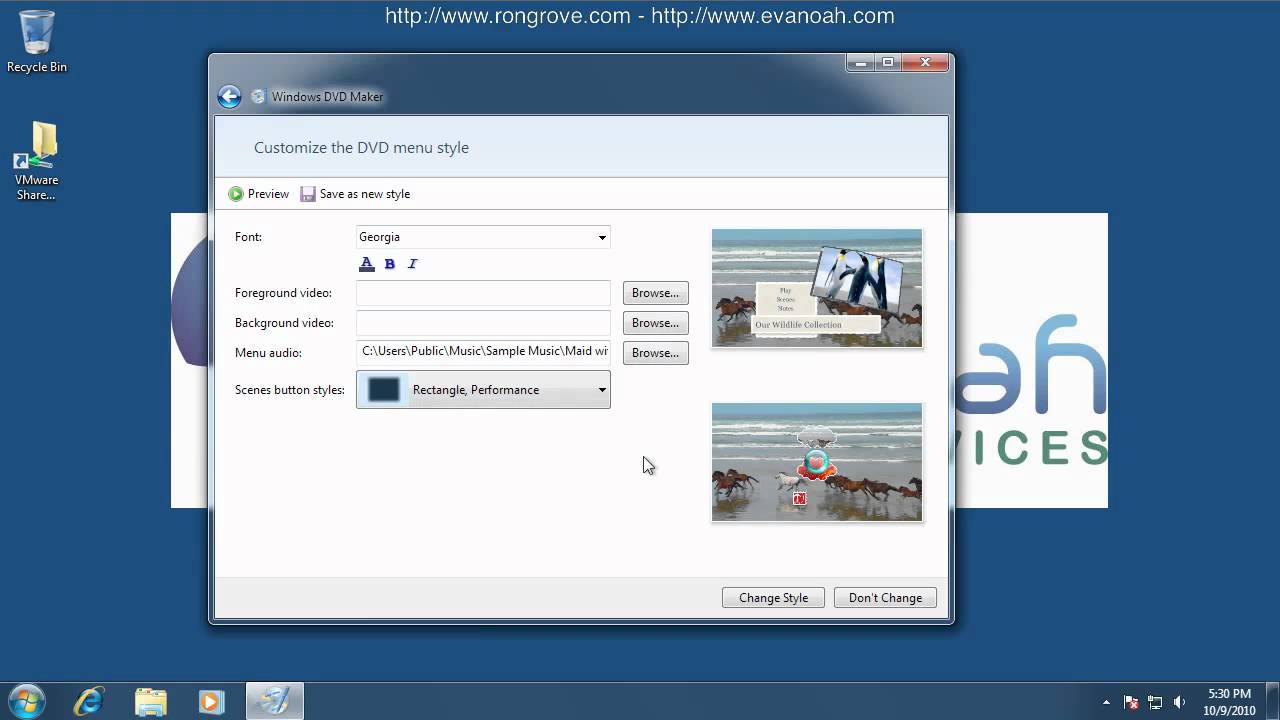Open Windows Explorer from the taskbar
The height and width of the screenshot is (720, 1280).
(150, 701)
